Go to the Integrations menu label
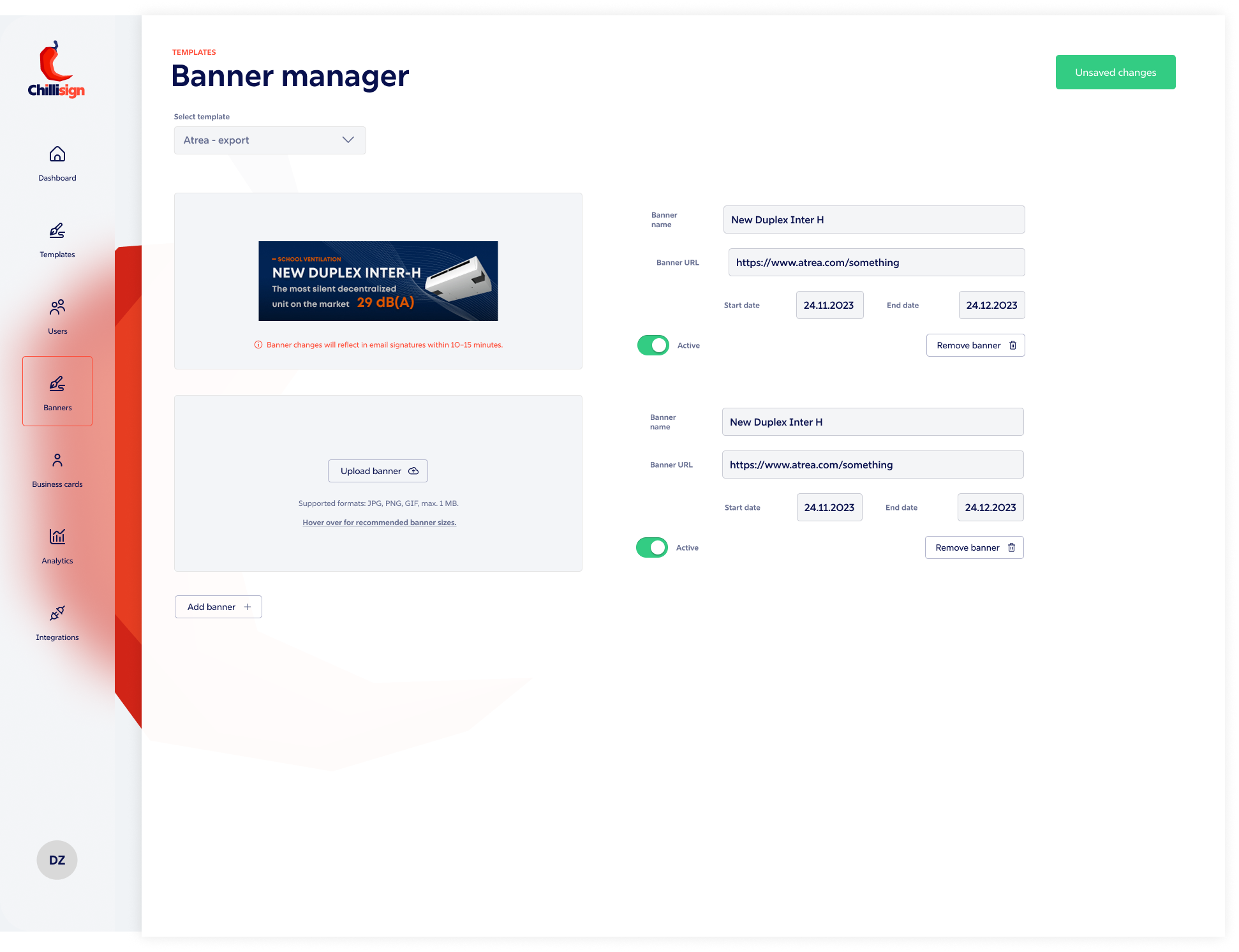The height and width of the screenshot is (952, 1239). click(x=57, y=637)
